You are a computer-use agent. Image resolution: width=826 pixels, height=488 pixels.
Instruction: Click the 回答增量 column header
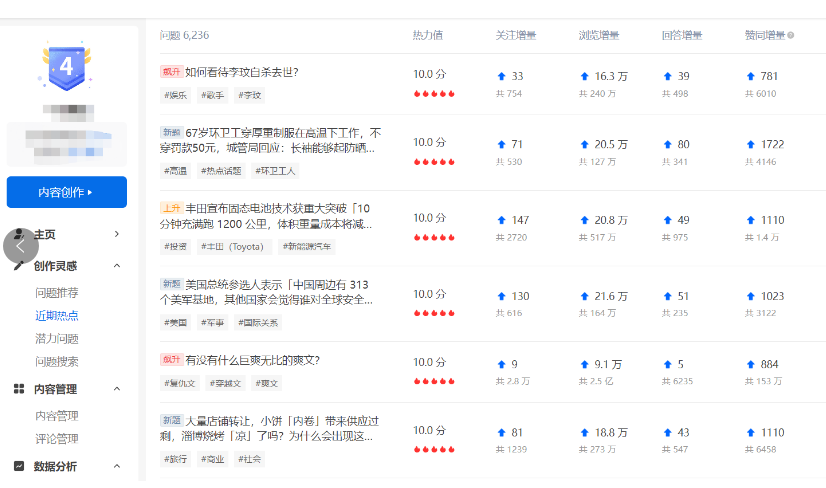pyautogui.click(x=682, y=35)
